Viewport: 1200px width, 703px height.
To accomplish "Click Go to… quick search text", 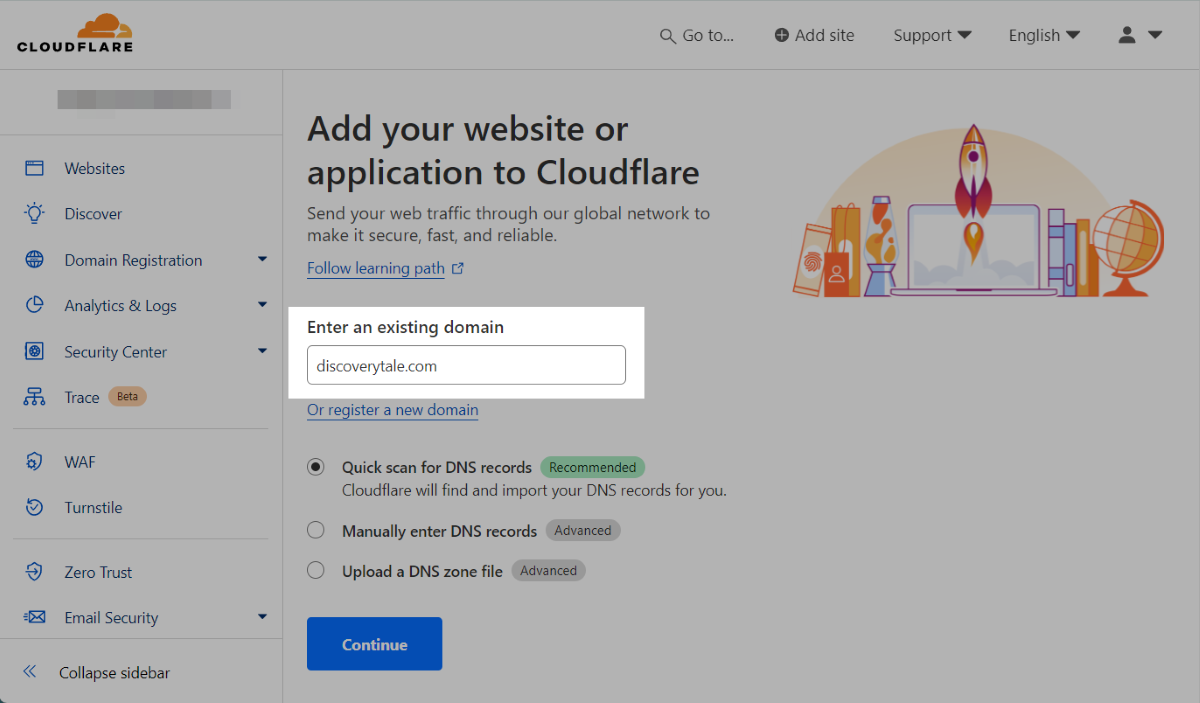I will [708, 35].
